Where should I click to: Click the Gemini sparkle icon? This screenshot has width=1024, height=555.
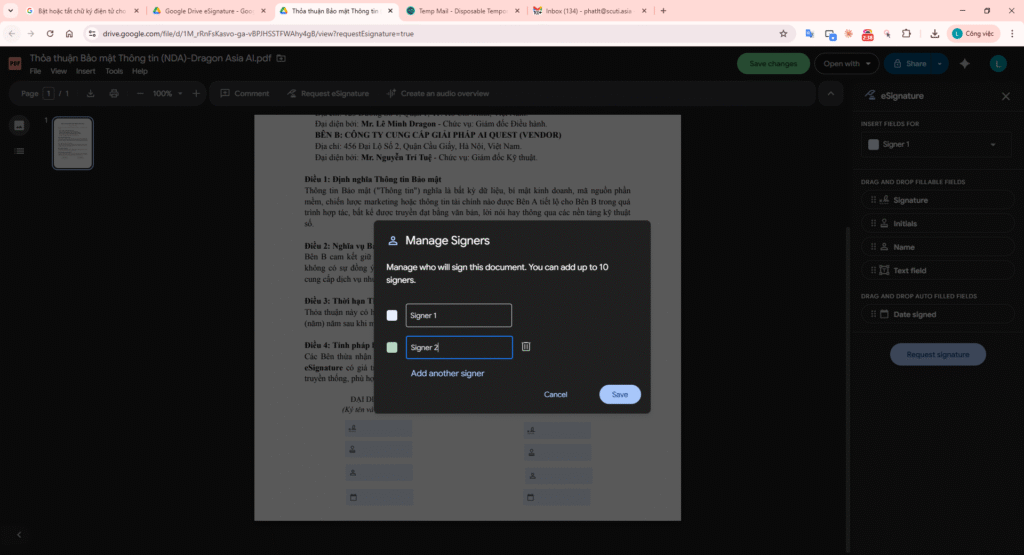click(x=965, y=64)
